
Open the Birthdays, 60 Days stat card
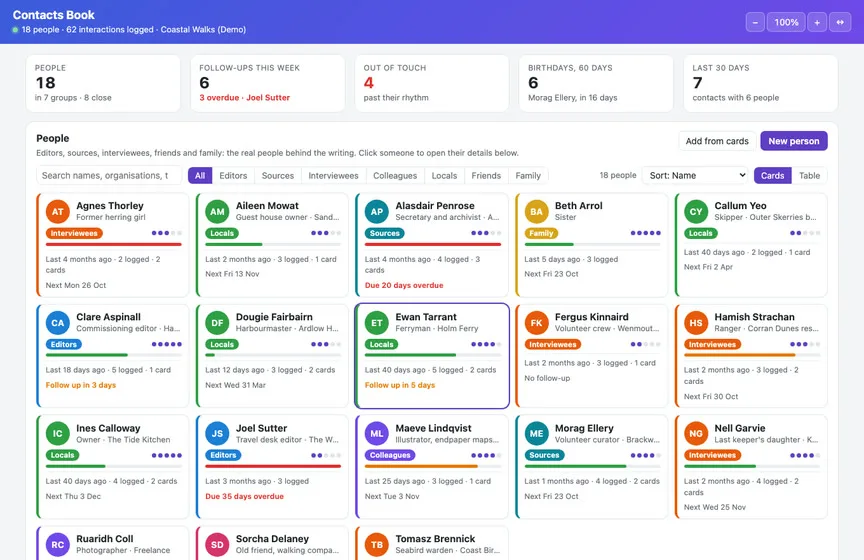point(596,83)
